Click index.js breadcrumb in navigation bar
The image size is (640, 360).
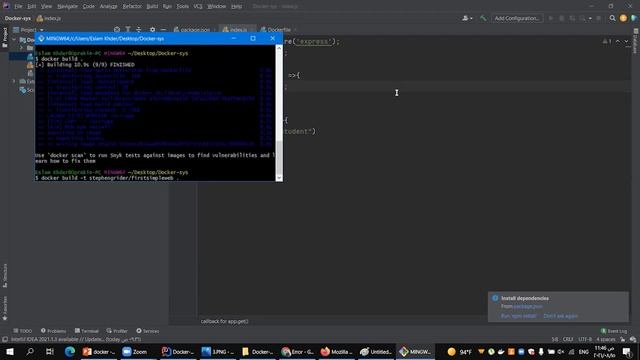coord(49,18)
